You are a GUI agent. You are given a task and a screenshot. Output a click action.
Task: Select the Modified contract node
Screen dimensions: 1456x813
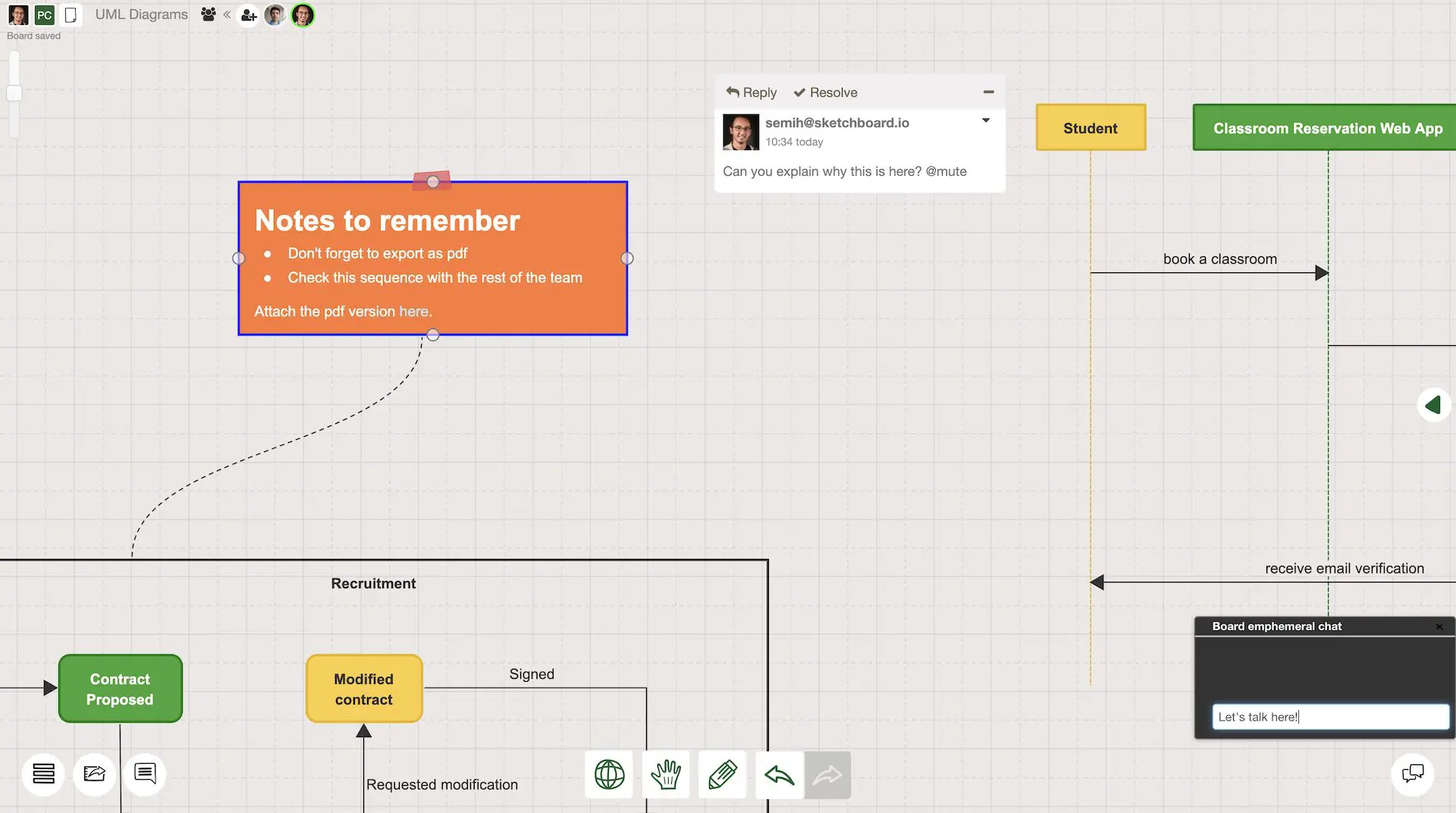coord(364,689)
